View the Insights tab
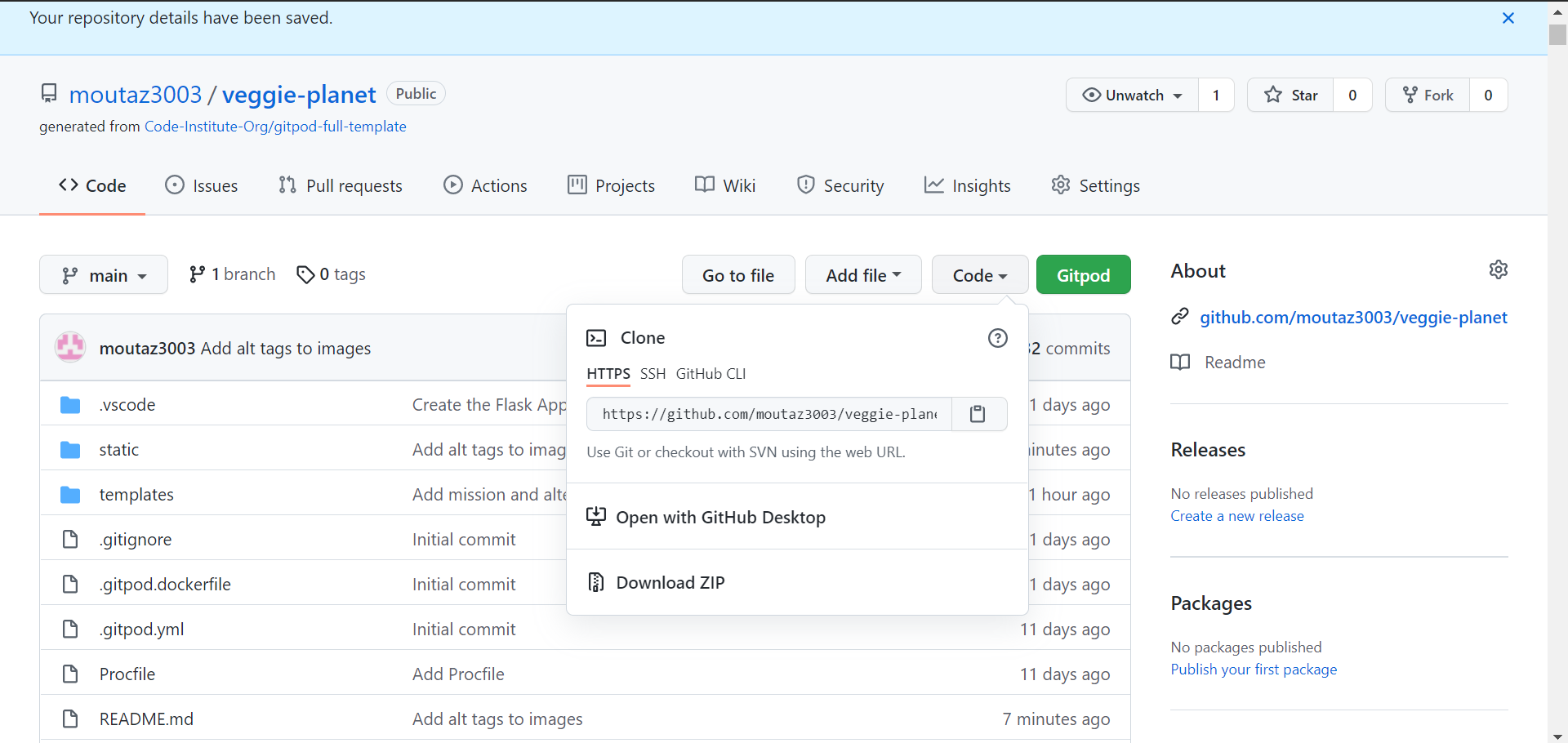1568x743 pixels. click(968, 186)
